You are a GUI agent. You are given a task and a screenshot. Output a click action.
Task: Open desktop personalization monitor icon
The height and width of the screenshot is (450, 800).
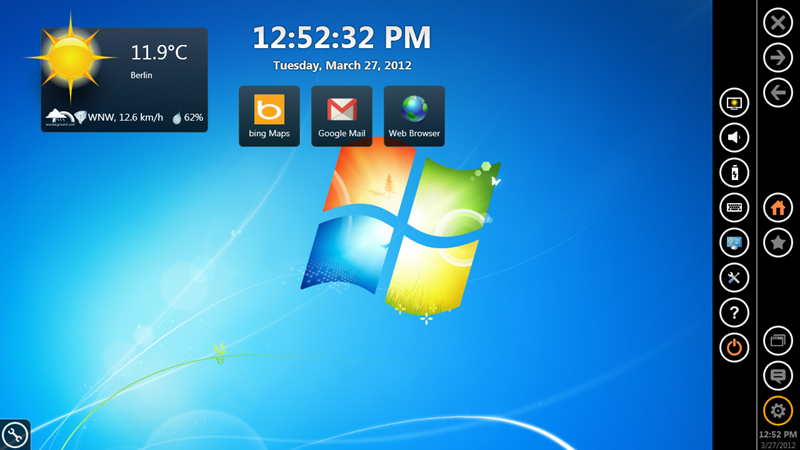pyautogui.click(x=734, y=242)
